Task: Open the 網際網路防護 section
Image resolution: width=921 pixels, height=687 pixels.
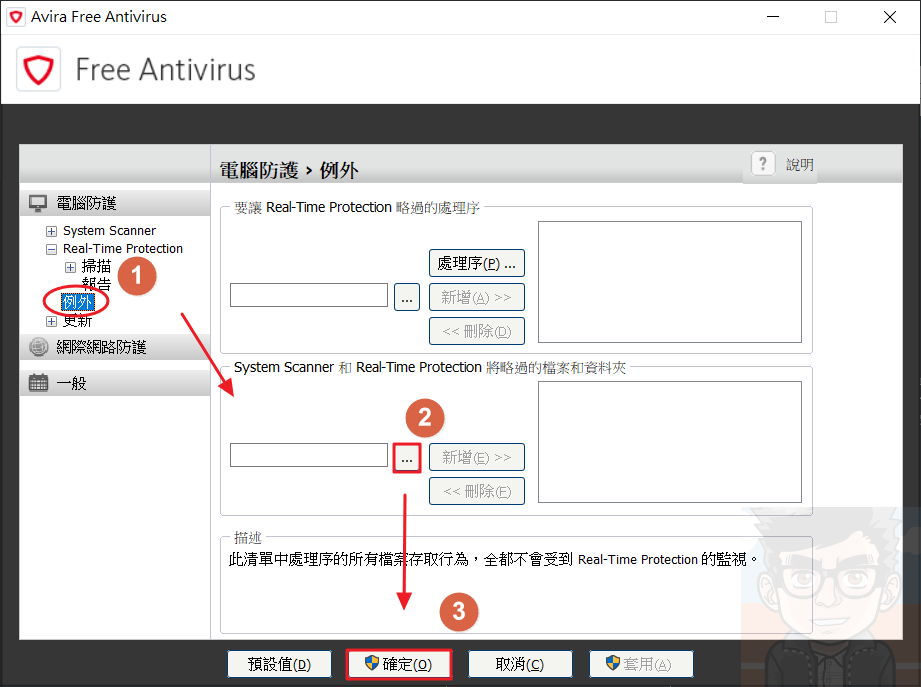Action: [115, 347]
